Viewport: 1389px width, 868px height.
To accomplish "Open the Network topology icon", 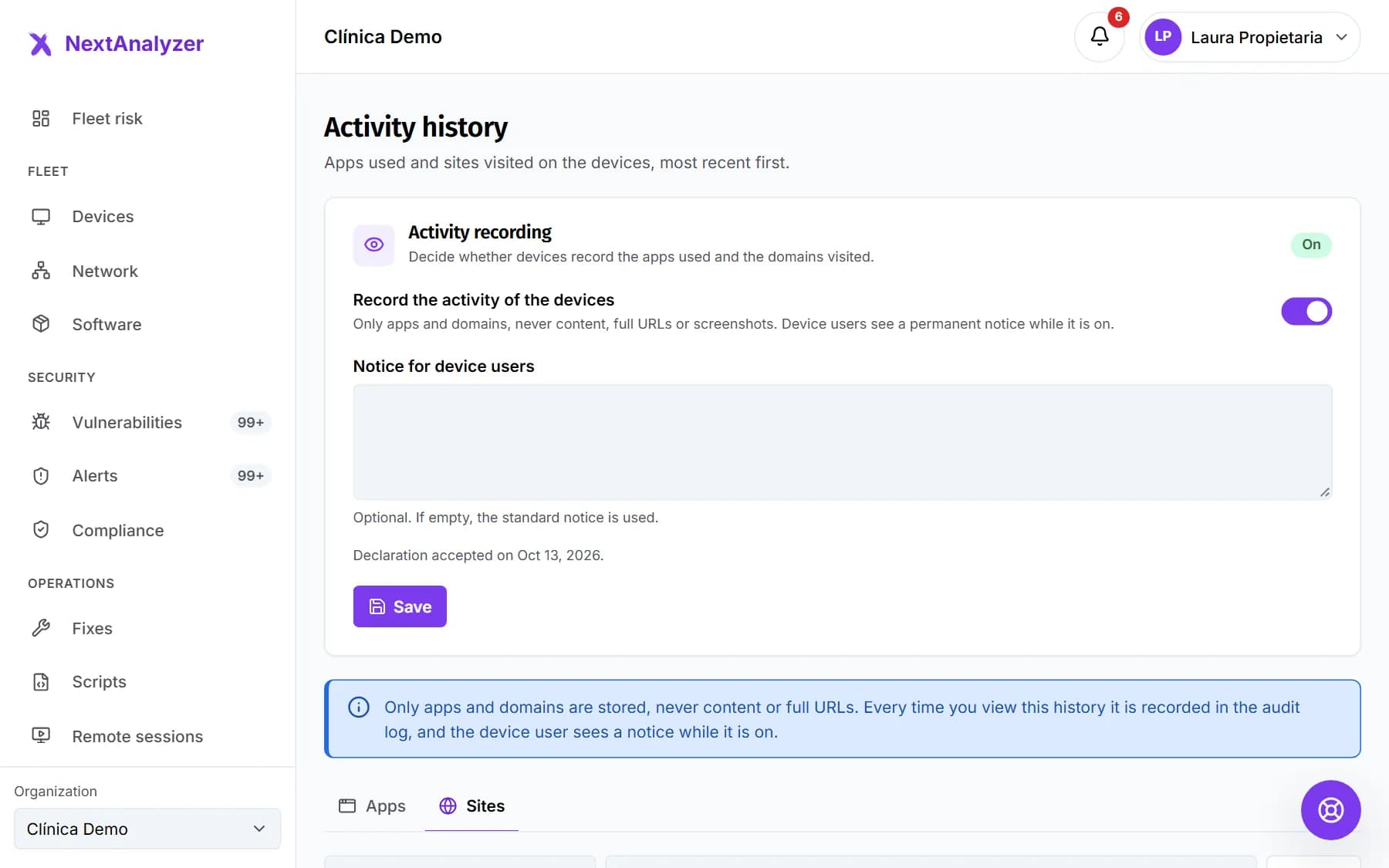I will click(x=41, y=271).
